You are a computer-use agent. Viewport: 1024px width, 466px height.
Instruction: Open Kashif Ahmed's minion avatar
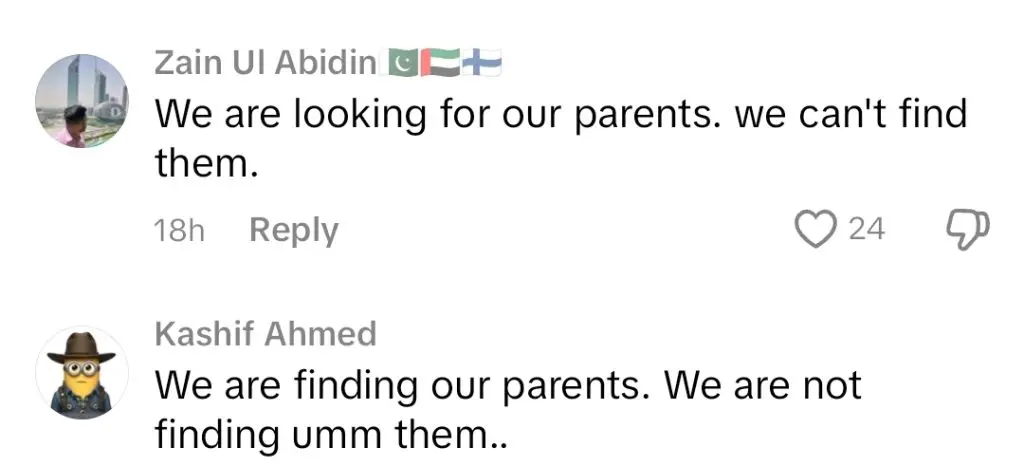tap(82, 373)
